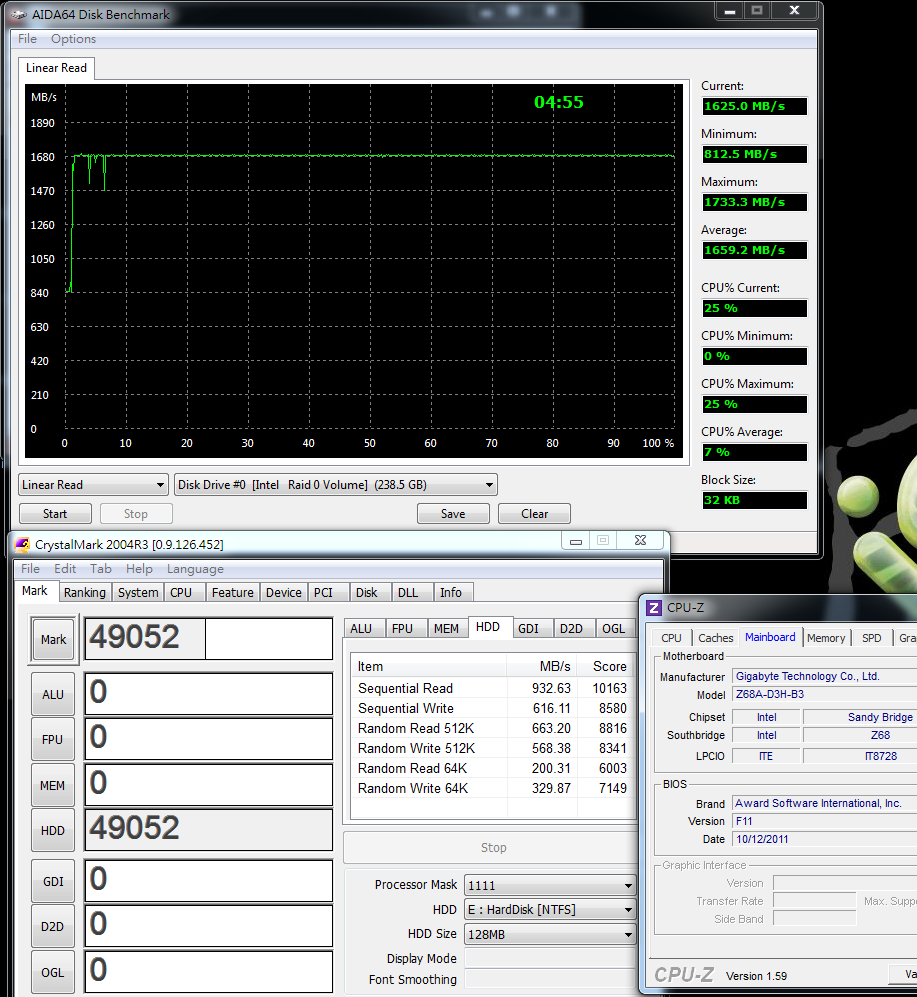Screen dimensions: 917x997
Task: Select the OGL results tab
Action: pyautogui.click(x=614, y=628)
